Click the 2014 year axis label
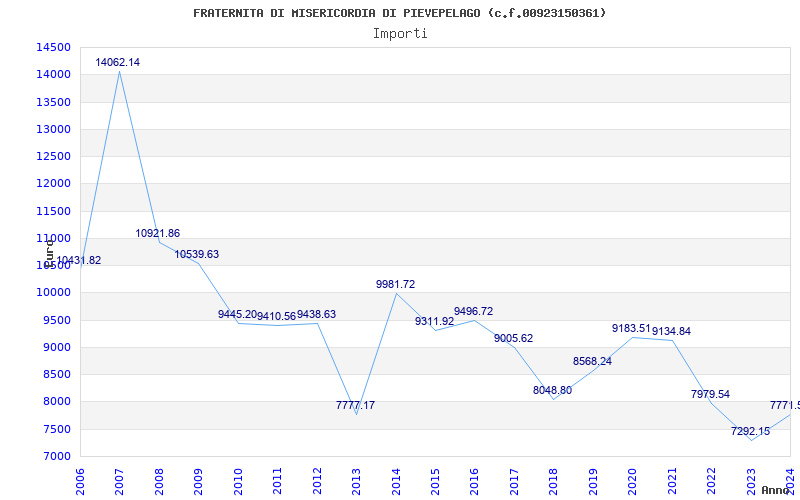800x500 pixels. pos(396,482)
